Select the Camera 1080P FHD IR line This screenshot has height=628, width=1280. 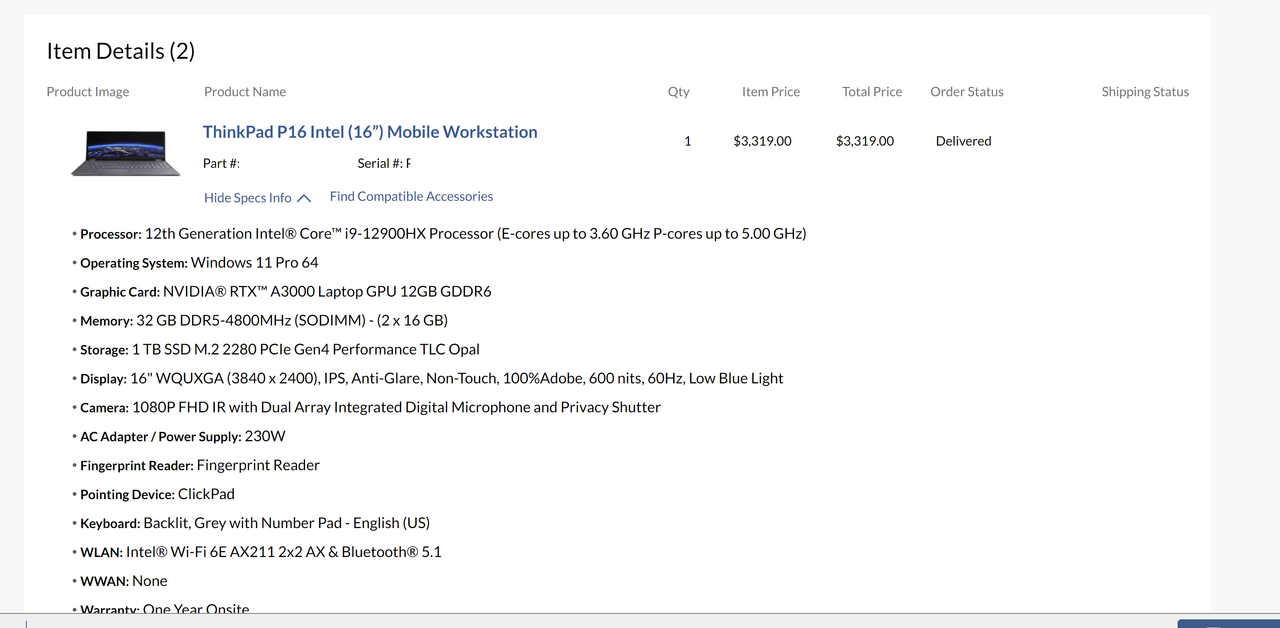coord(366,408)
